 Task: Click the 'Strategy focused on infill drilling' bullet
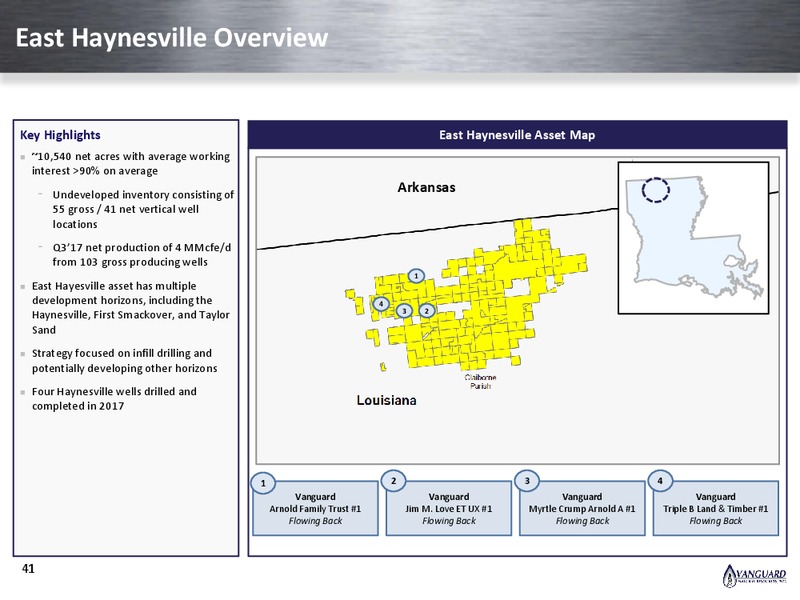(x=124, y=361)
